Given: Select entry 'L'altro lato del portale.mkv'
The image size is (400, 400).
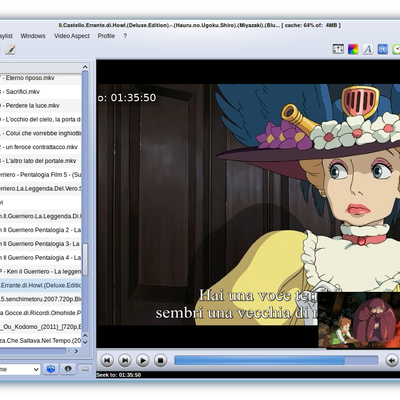Looking at the screenshot, I should [40, 161].
